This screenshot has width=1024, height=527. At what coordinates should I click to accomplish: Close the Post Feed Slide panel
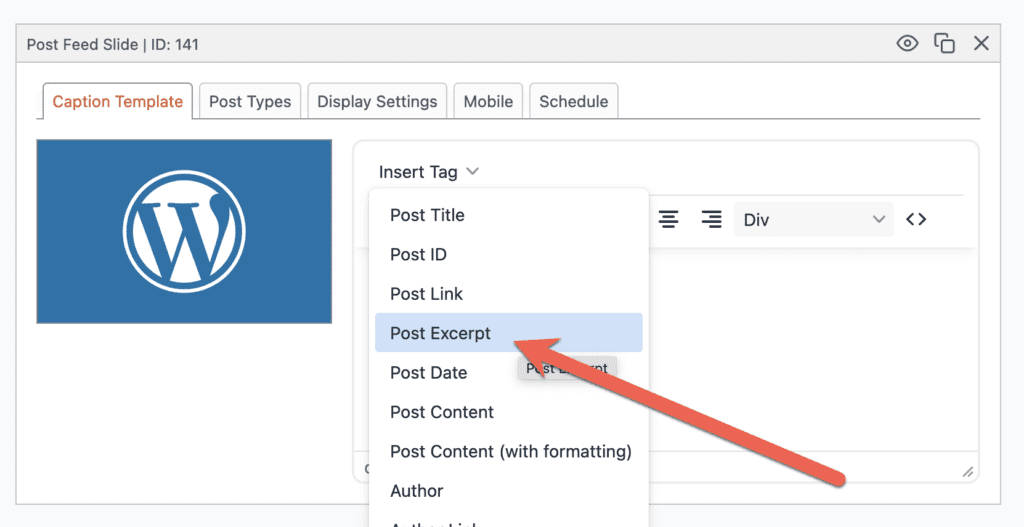(x=981, y=43)
